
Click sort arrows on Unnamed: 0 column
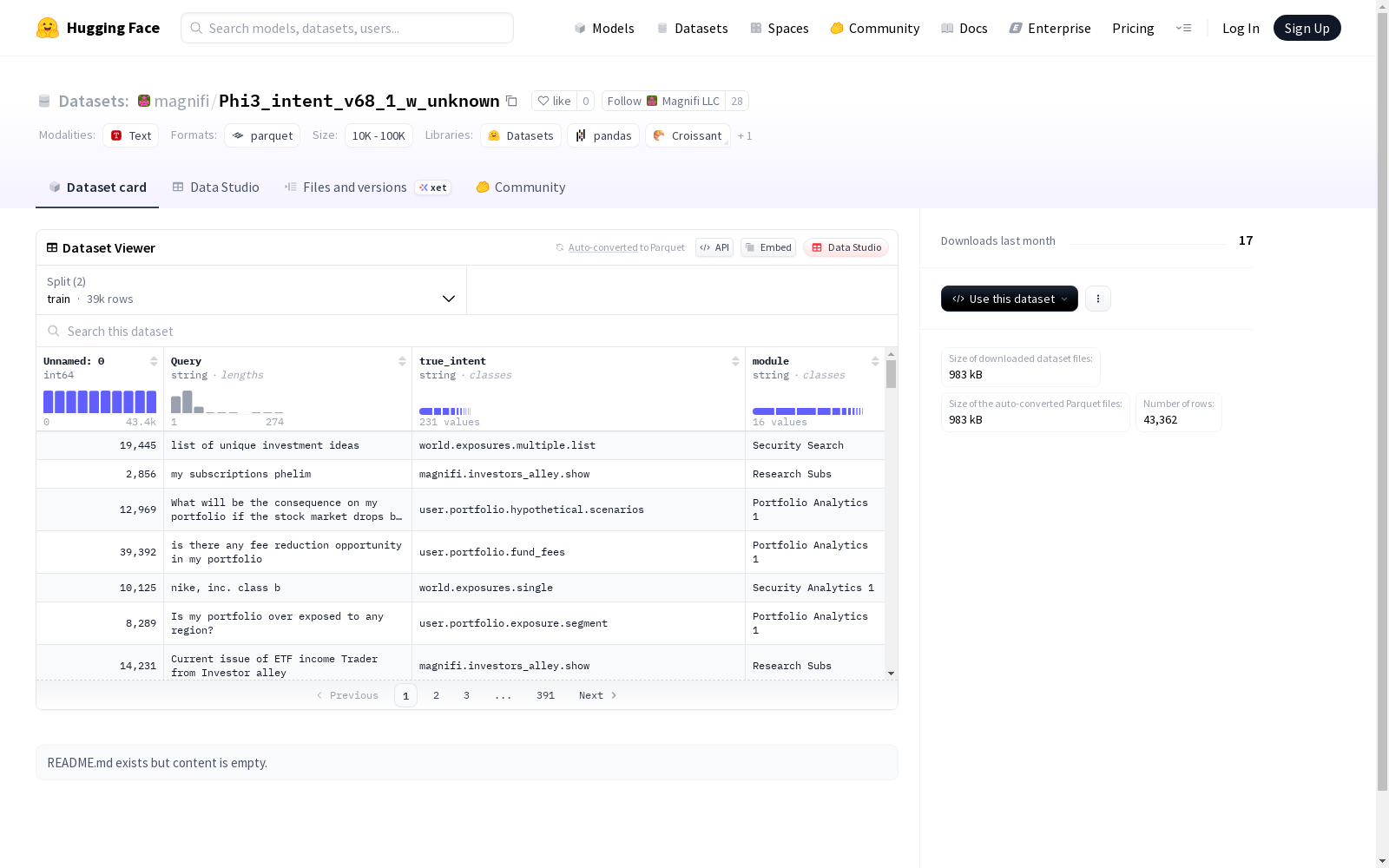pos(154,361)
